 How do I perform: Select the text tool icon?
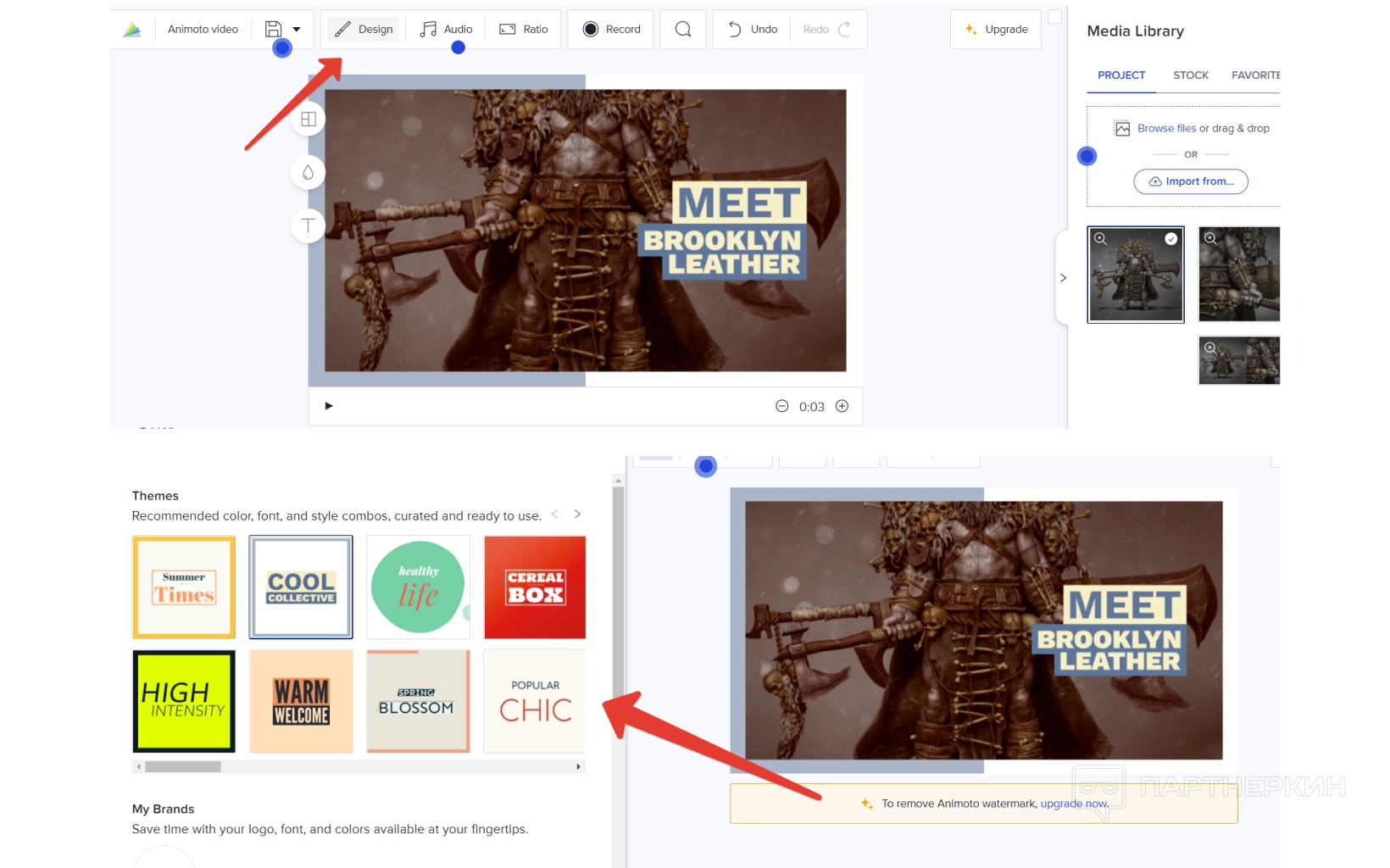point(309,225)
